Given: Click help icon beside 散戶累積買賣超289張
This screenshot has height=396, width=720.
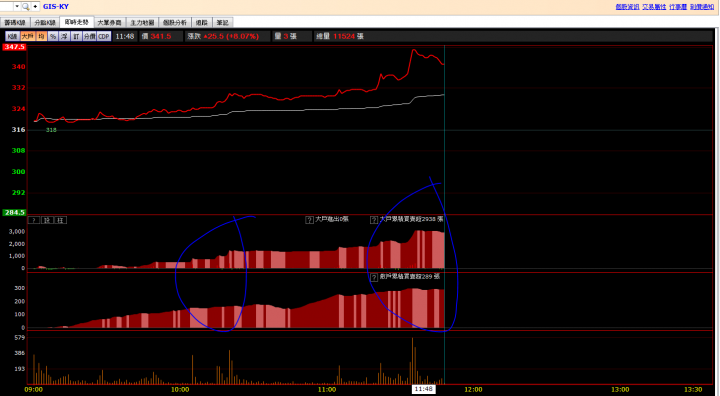Looking at the screenshot, I should [x=374, y=277].
